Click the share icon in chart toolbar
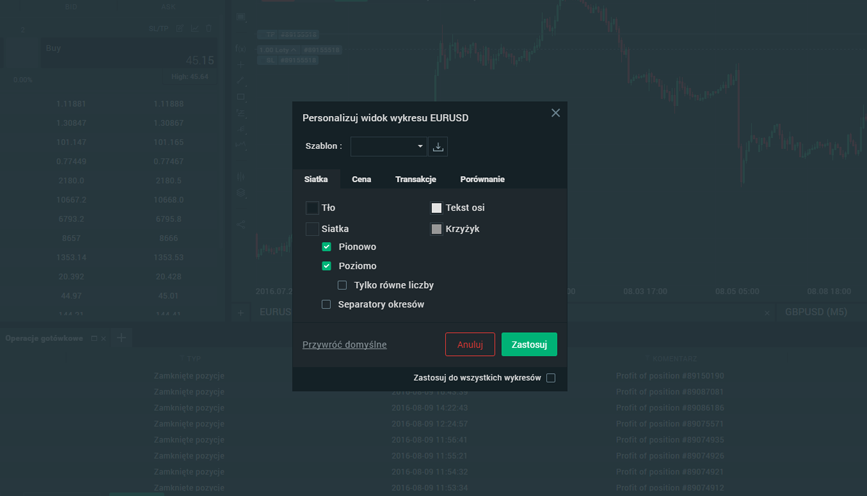867x496 pixels. 241,224
